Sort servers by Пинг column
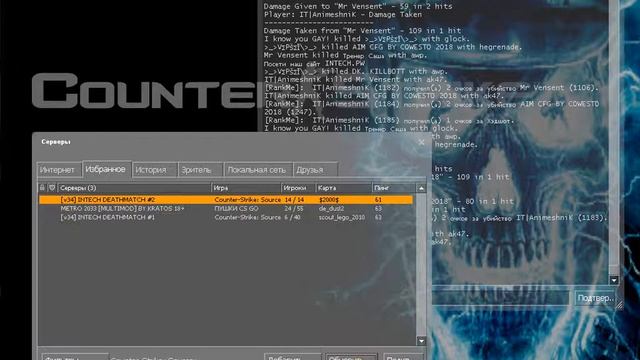Image resolution: width=640 pixels, height=360 pixels. click(x=394, y=188)
